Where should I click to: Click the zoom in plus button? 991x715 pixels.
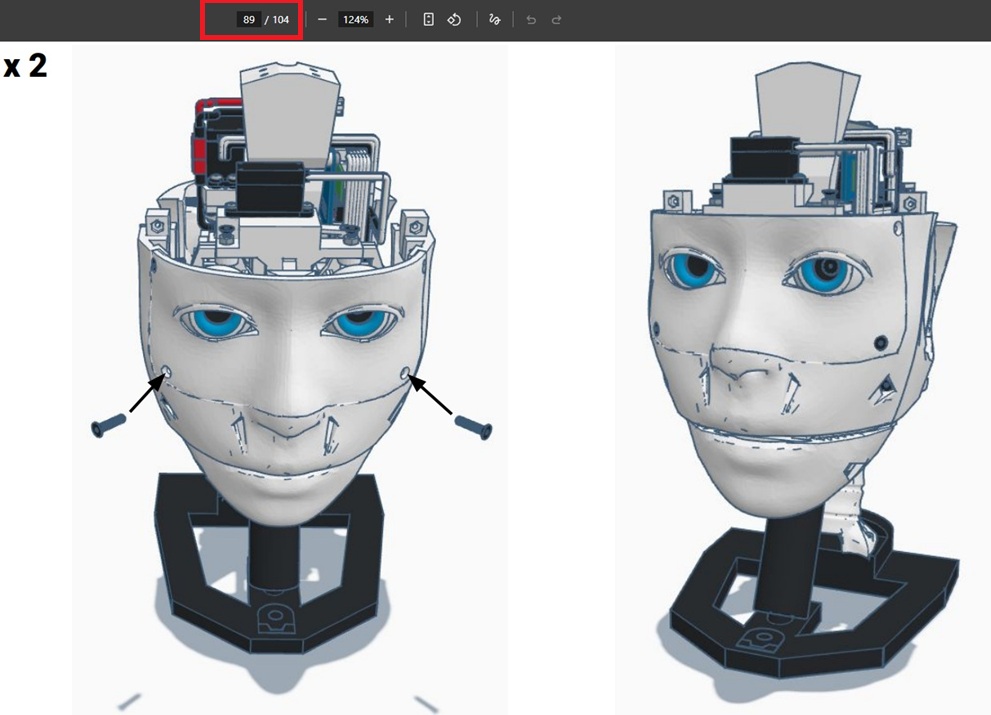[x=389, y=20]
